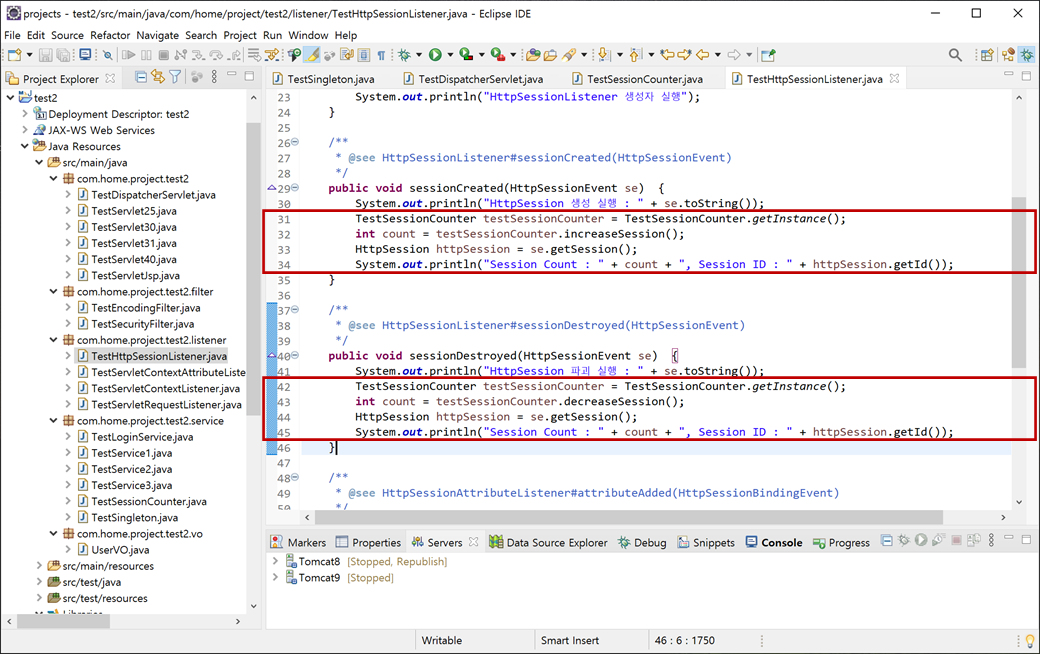Viewport: 1040px width, 654px height.
Task: Open the New wizard dropdown arrow
Action: [29, 55]
